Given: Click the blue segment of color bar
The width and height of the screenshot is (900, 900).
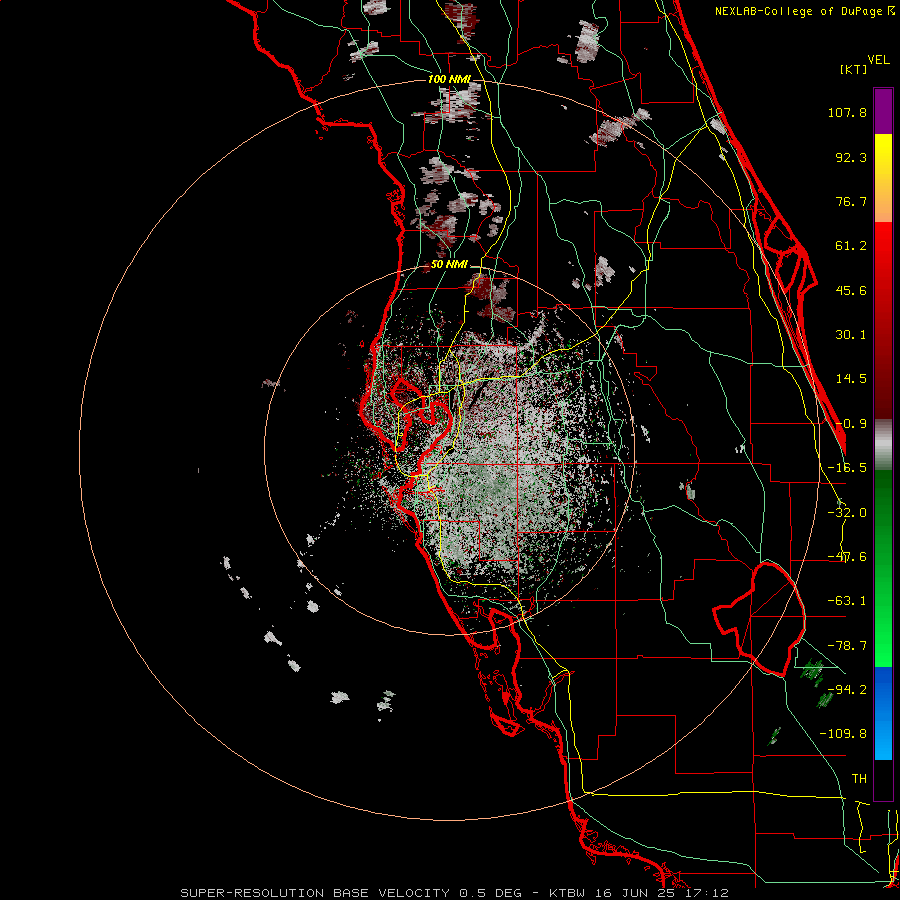Looking at the screenshot, I should [883, 713].
